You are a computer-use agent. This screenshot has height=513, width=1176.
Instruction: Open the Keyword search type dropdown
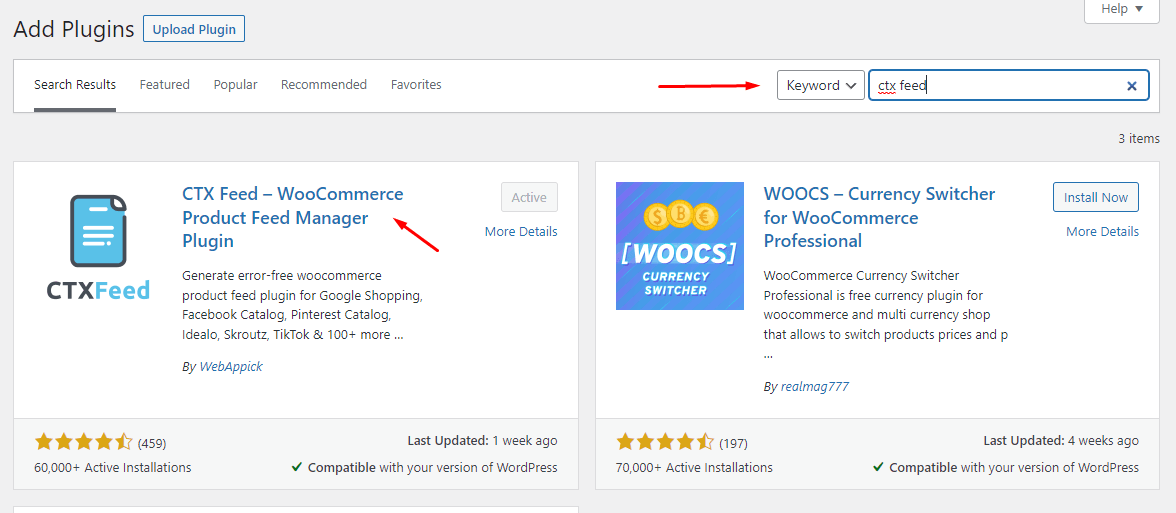(820, 86)
